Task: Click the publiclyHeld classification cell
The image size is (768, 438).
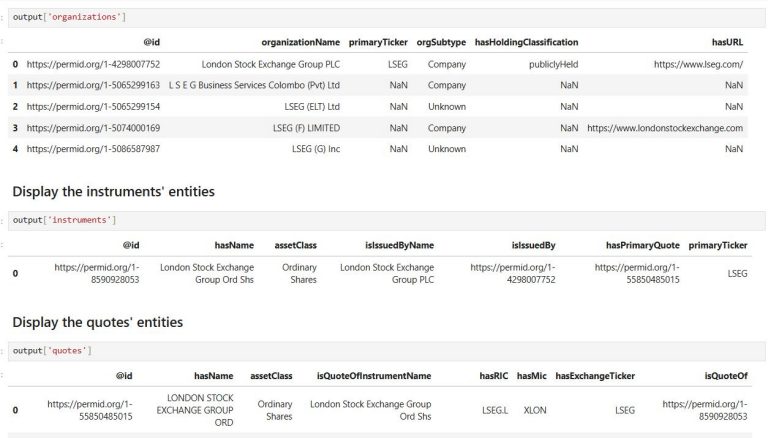Action: click(x=553, y=64)
